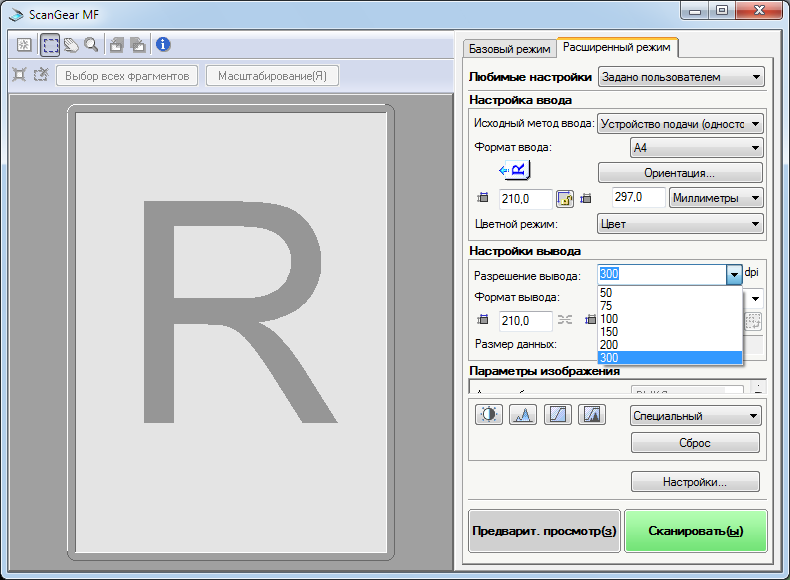Open the final review icon

coord(593,415)
